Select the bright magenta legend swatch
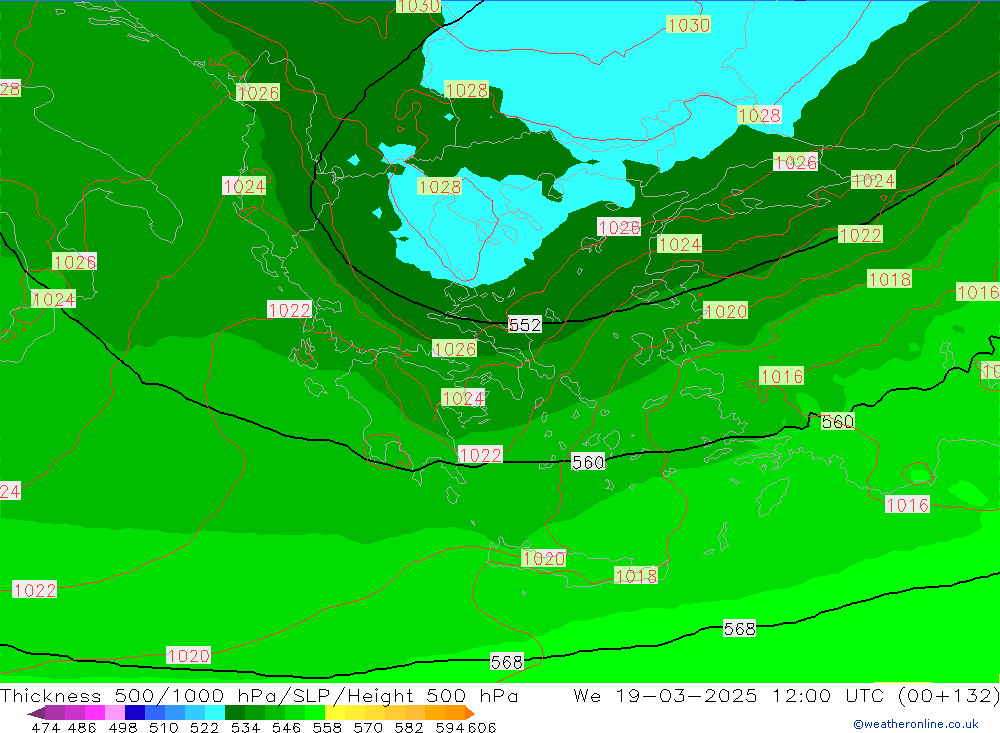 click(94, 712)
